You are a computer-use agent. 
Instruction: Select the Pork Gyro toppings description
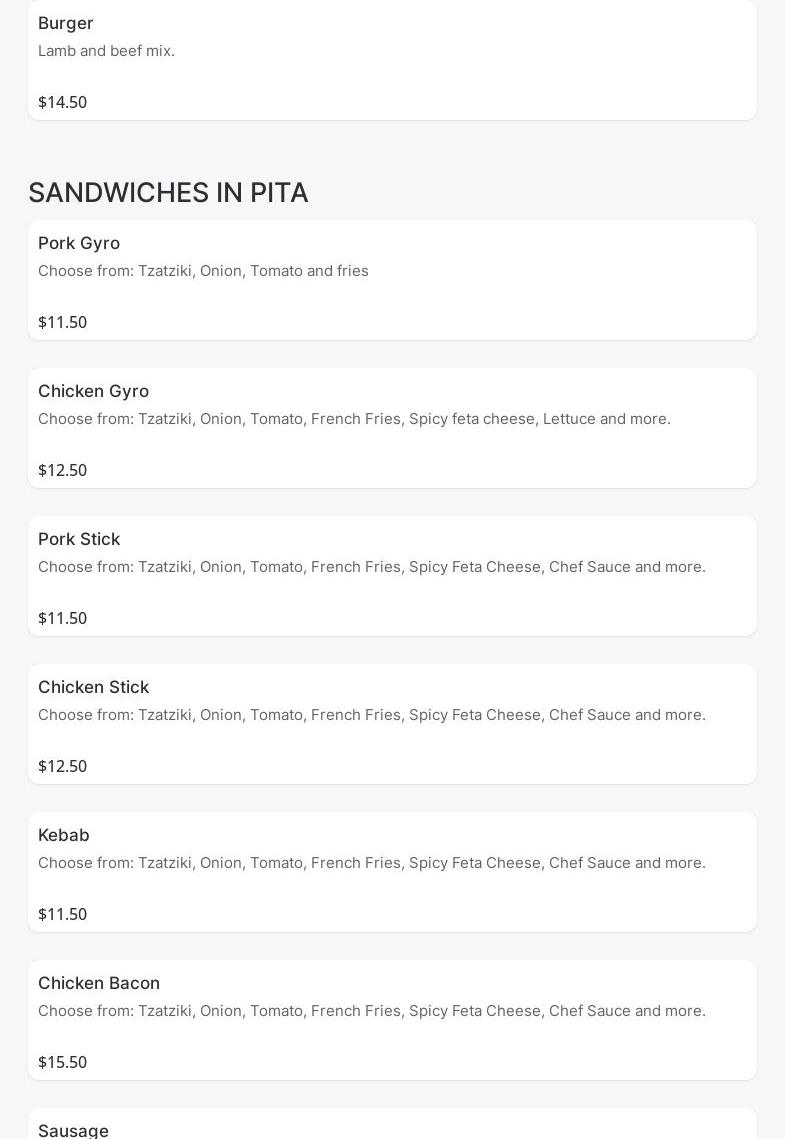tap(203, 271)
